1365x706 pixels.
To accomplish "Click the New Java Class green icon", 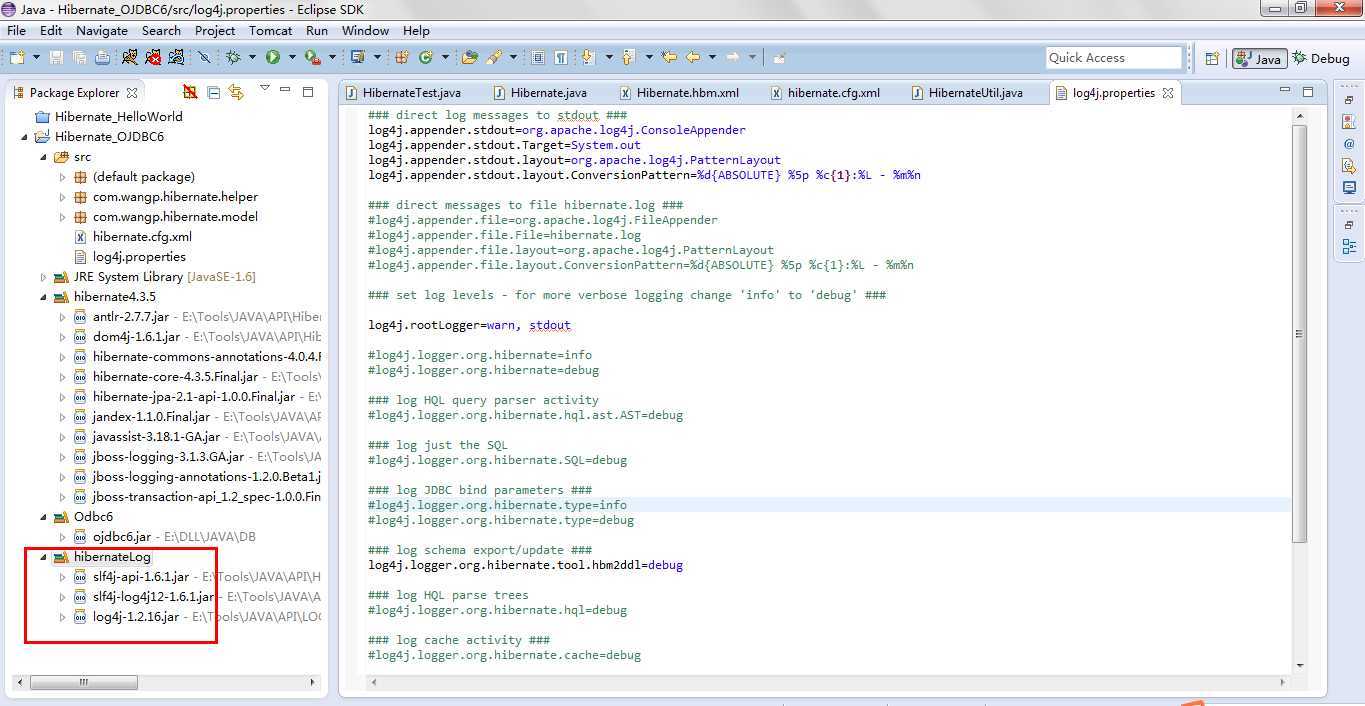I will pos(426,58).
